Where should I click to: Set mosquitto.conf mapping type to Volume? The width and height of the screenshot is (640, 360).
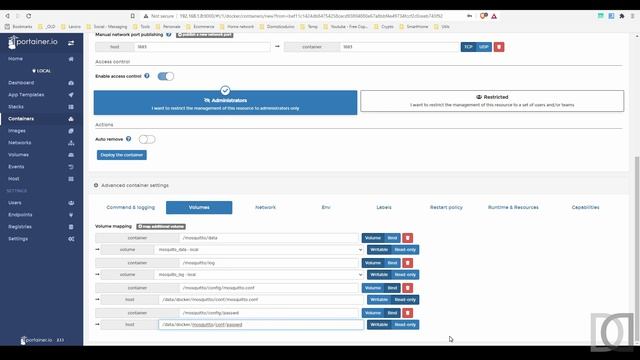pos(373,288)
